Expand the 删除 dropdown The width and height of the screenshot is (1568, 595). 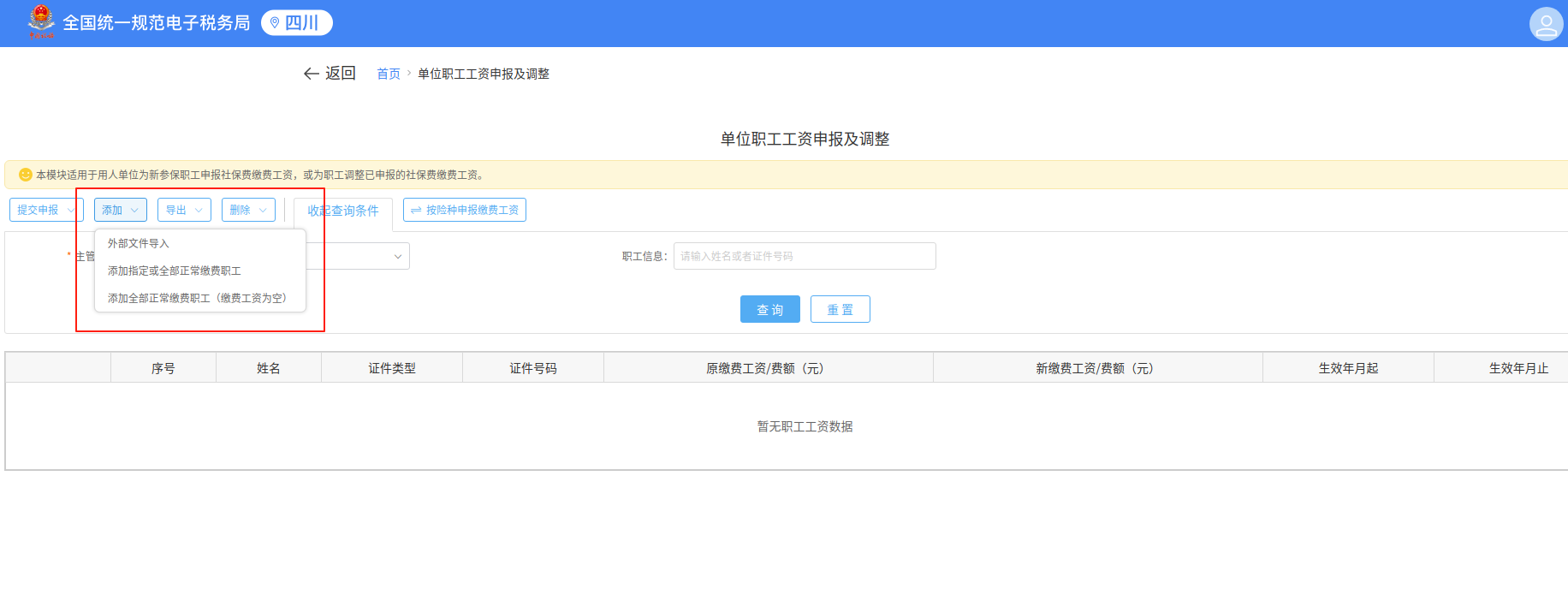248,210
